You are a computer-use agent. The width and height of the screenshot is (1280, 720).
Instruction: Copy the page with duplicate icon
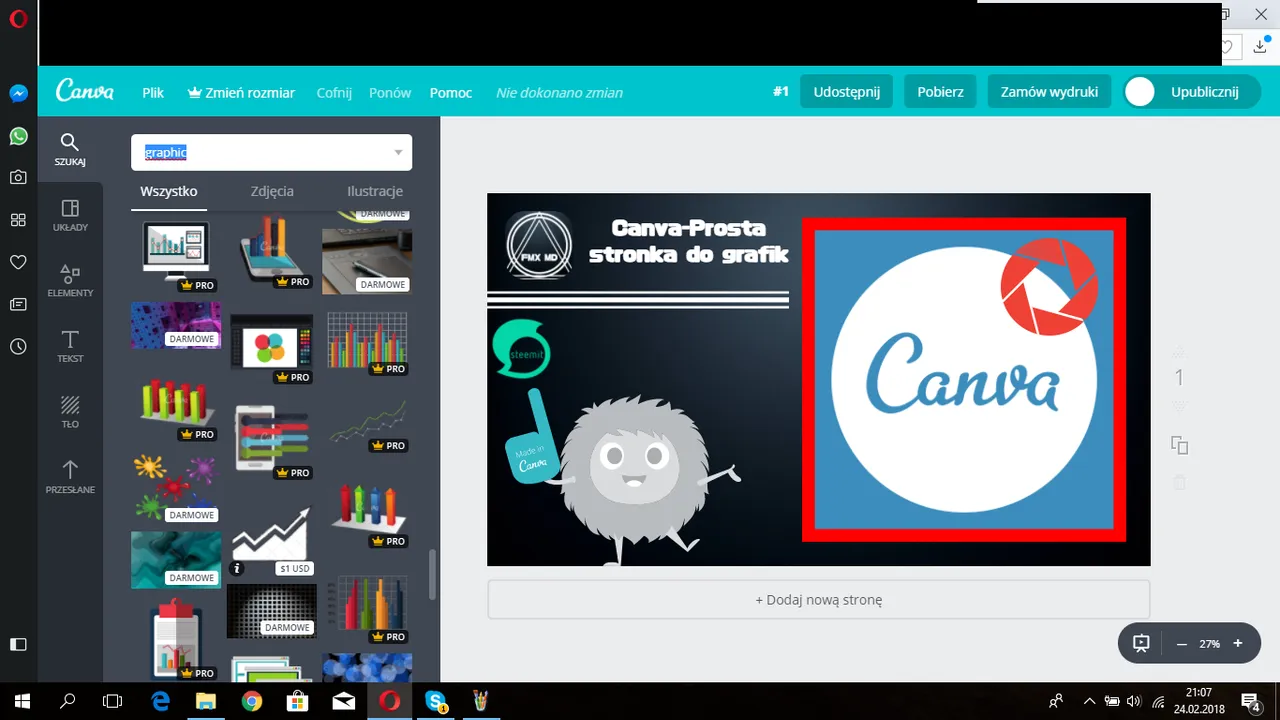coord(1179,445)
